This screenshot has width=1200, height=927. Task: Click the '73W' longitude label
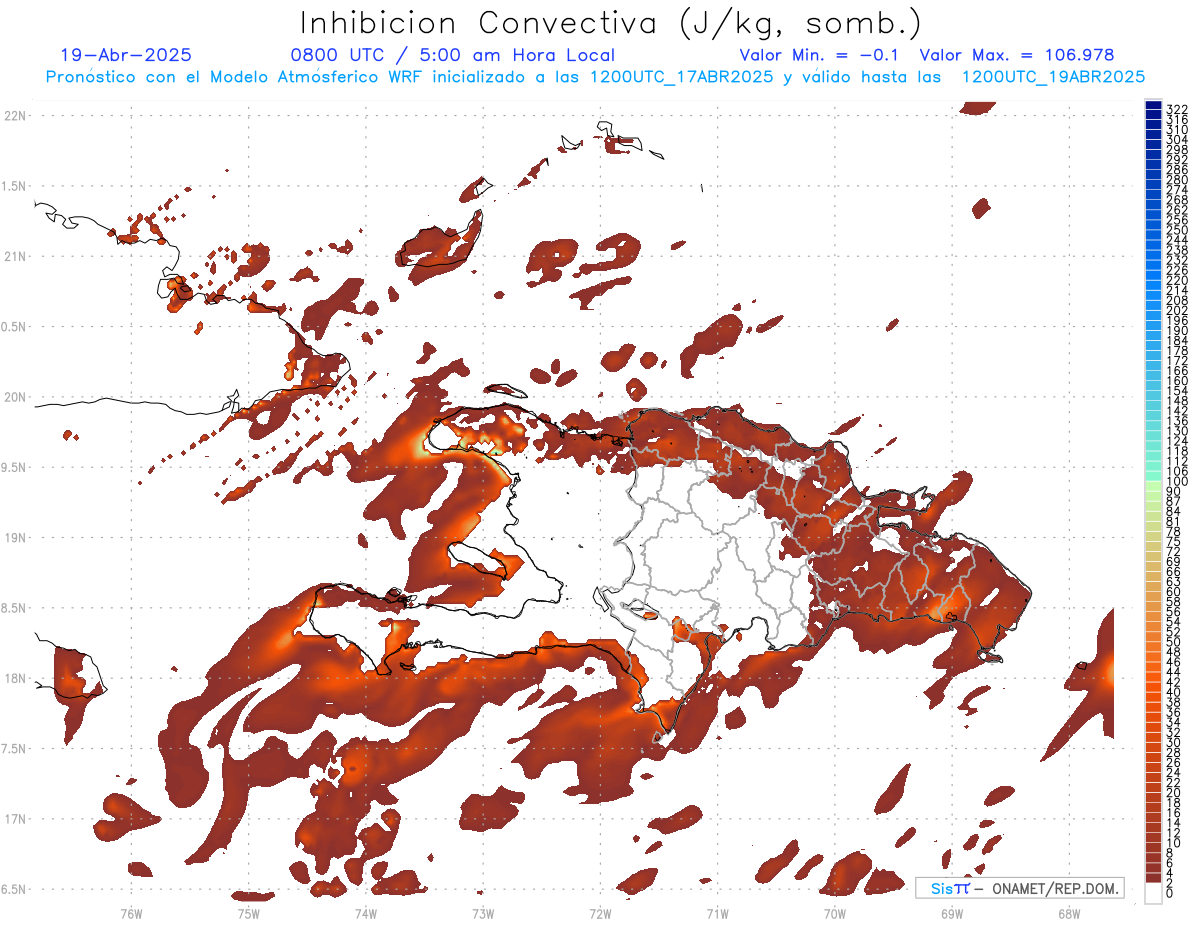483,913
